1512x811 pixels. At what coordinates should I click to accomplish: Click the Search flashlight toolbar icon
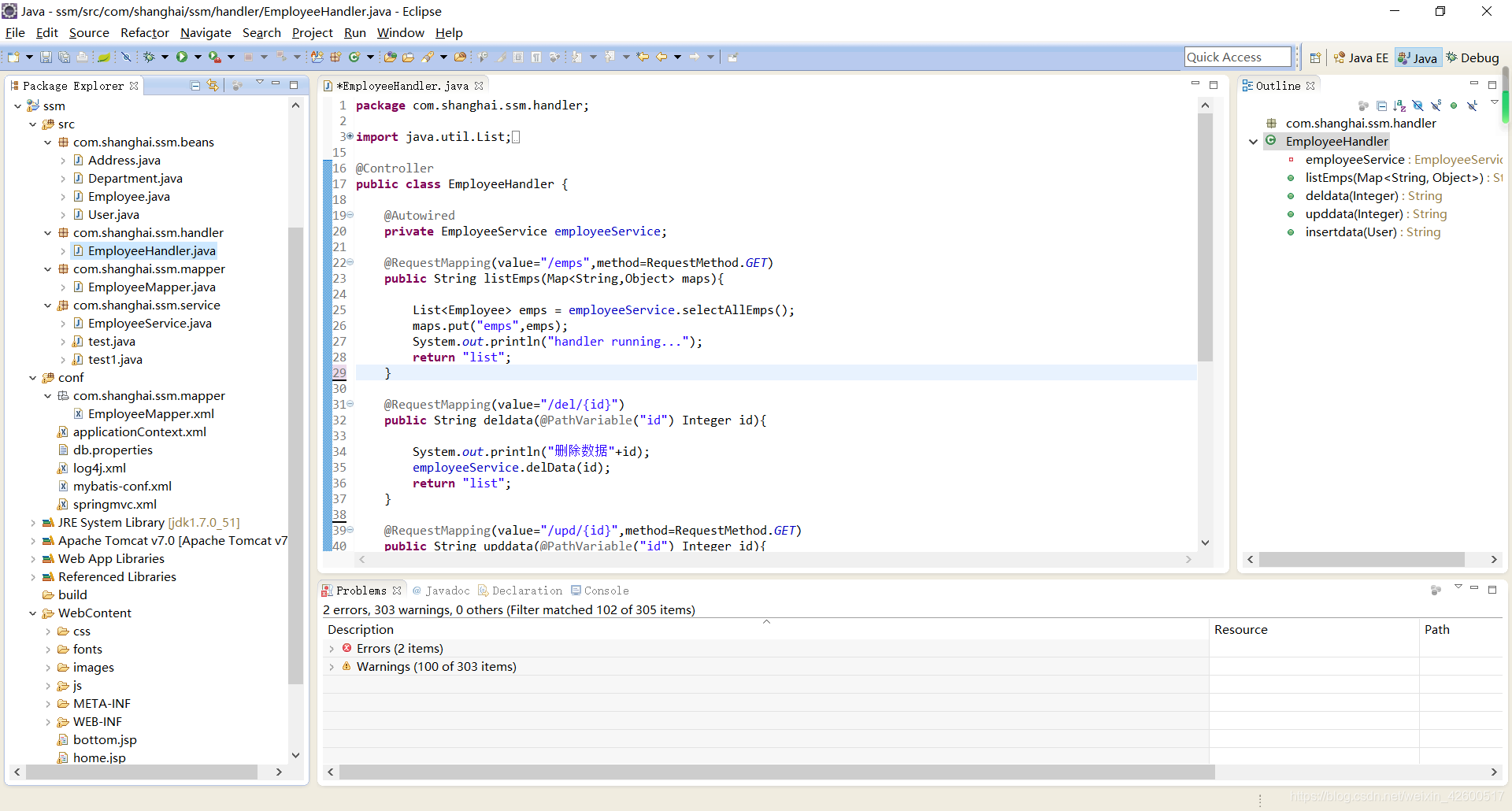(x=428, y=57)
